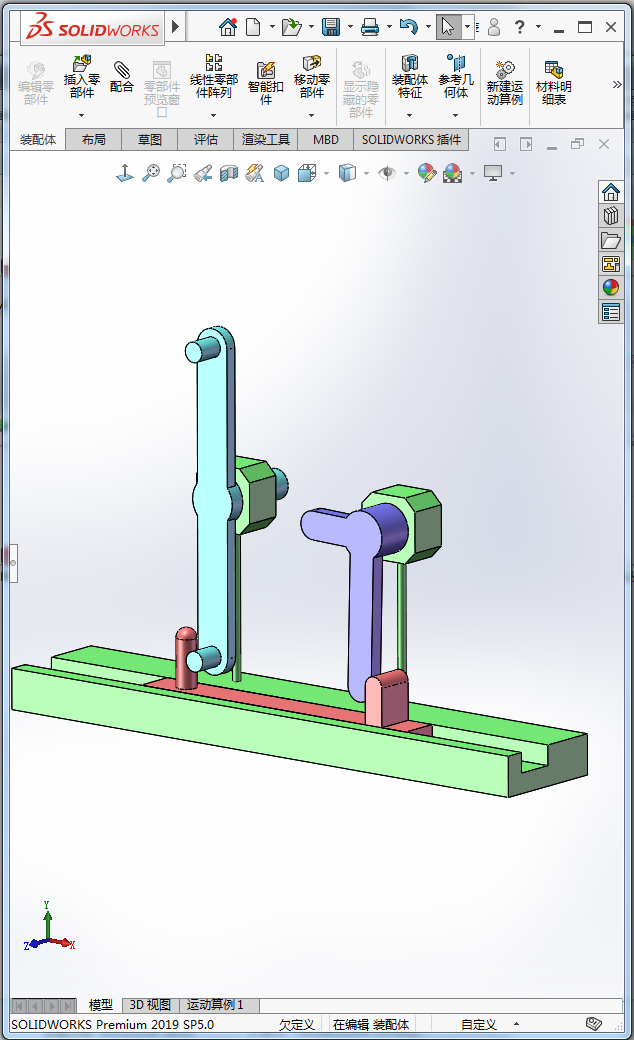This screenshot has width=634, height=1040.
Task: Click 自定义 units in status bar
Action: click(479, 1025)
